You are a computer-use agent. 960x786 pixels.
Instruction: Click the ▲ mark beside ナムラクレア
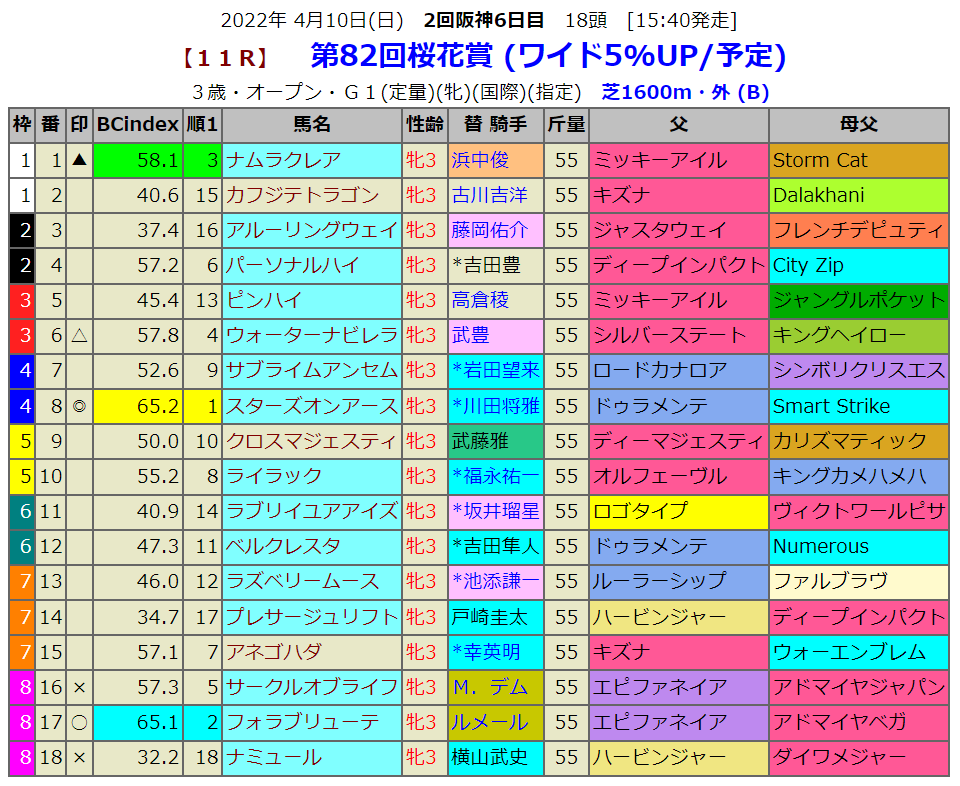79,160
